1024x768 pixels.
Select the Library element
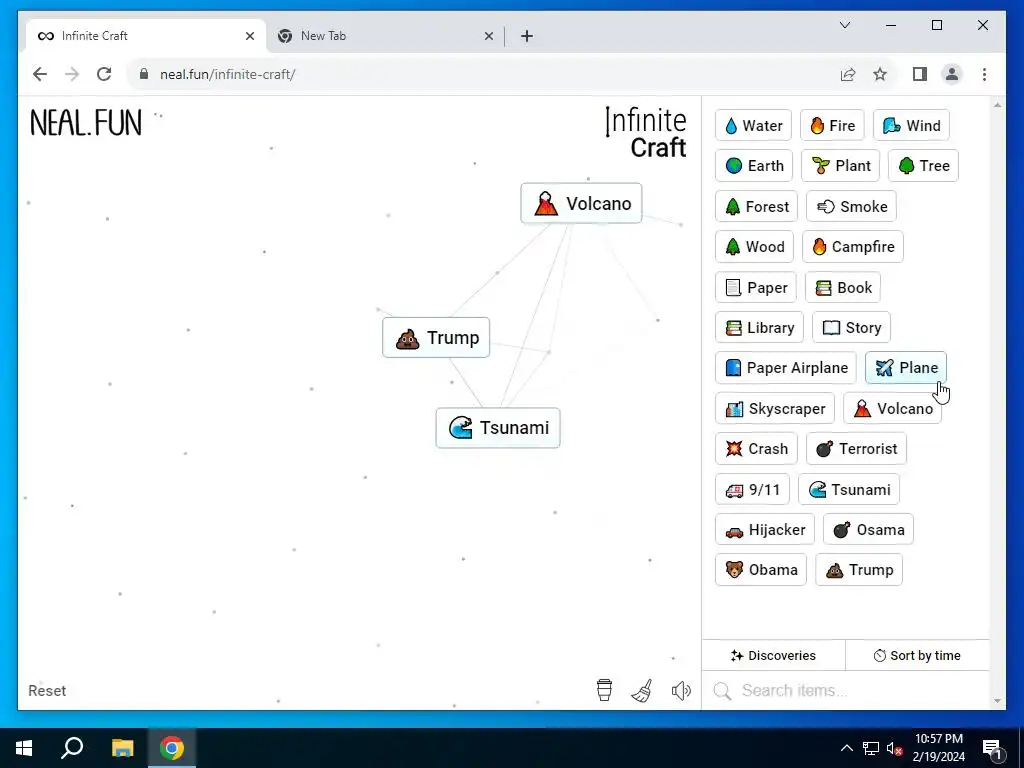pos(759,328)
